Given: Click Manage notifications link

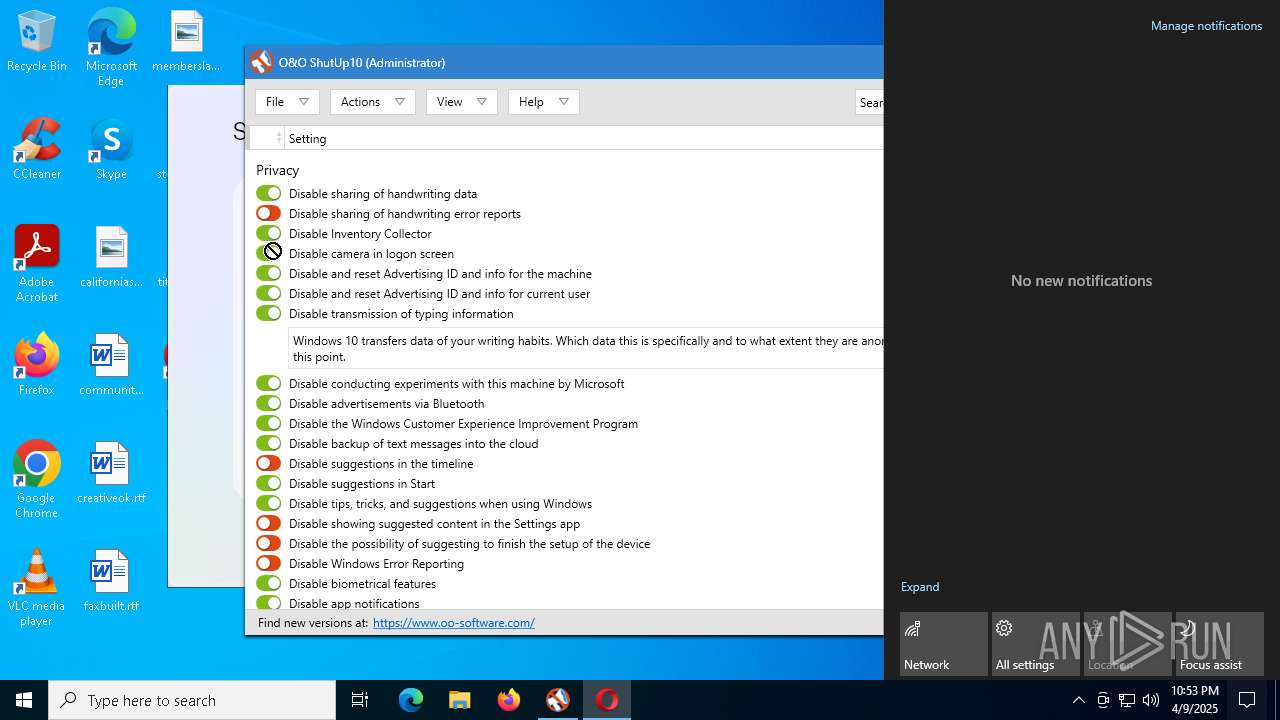Looking at the screenshot, I should point(1206,26).
